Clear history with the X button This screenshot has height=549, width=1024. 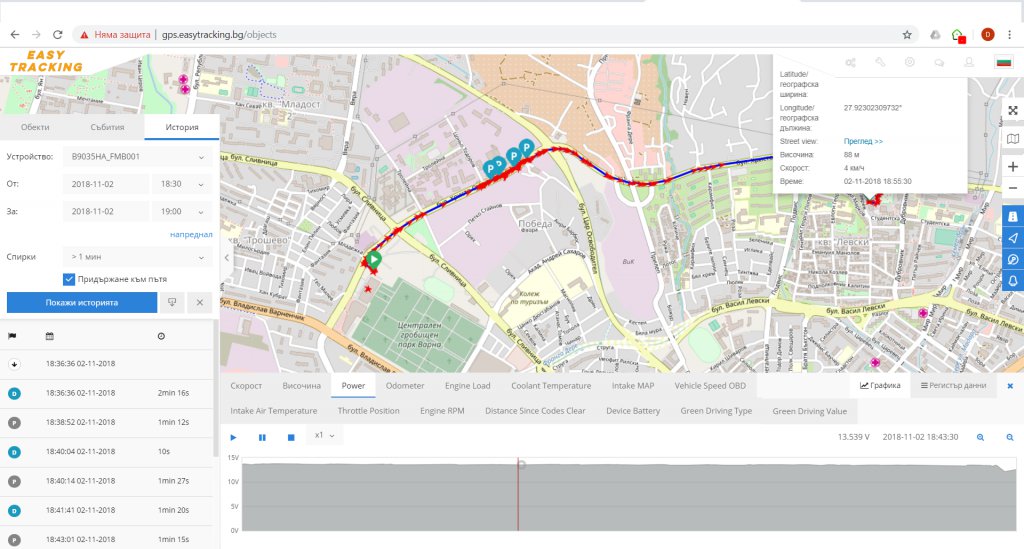(x=200, y=302)
